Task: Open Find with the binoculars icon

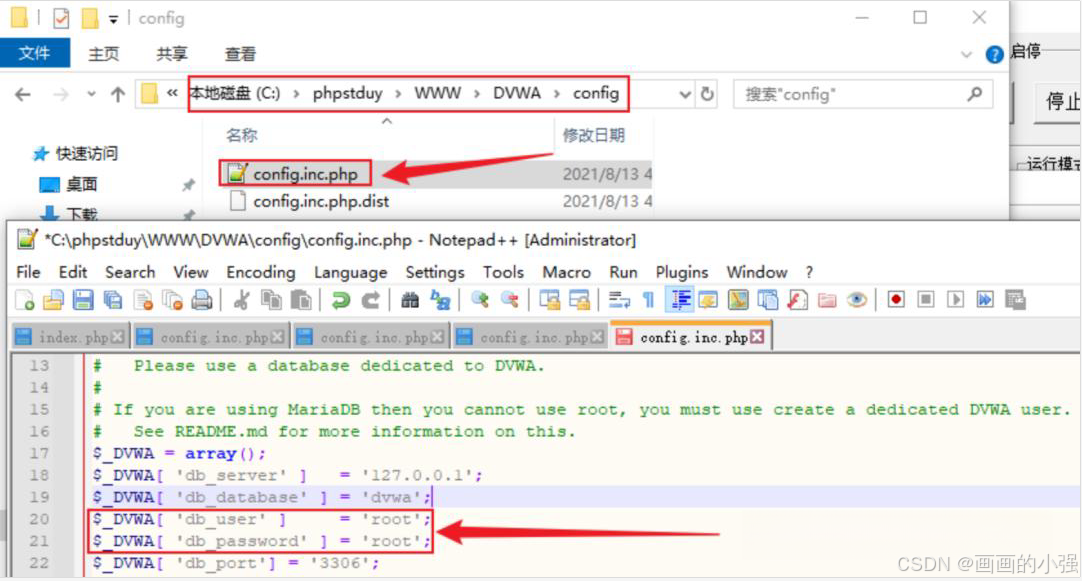Action: click(x=410, y=300)
